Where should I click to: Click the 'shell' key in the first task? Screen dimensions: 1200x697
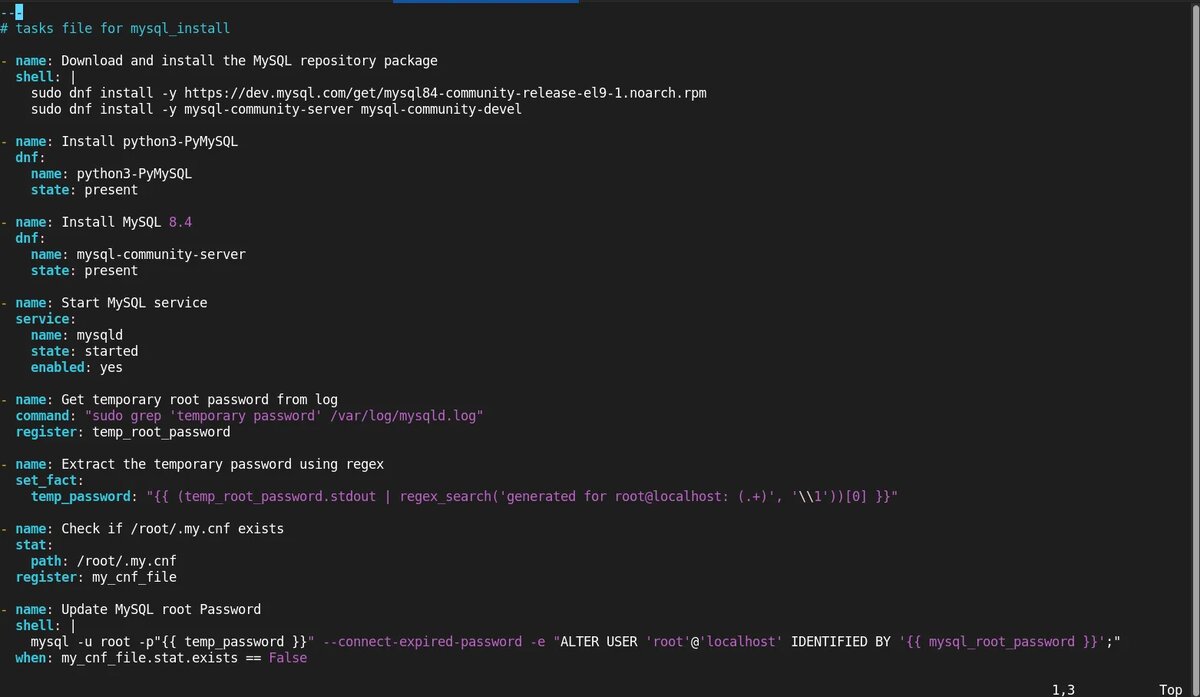click(x=35, y=77)
